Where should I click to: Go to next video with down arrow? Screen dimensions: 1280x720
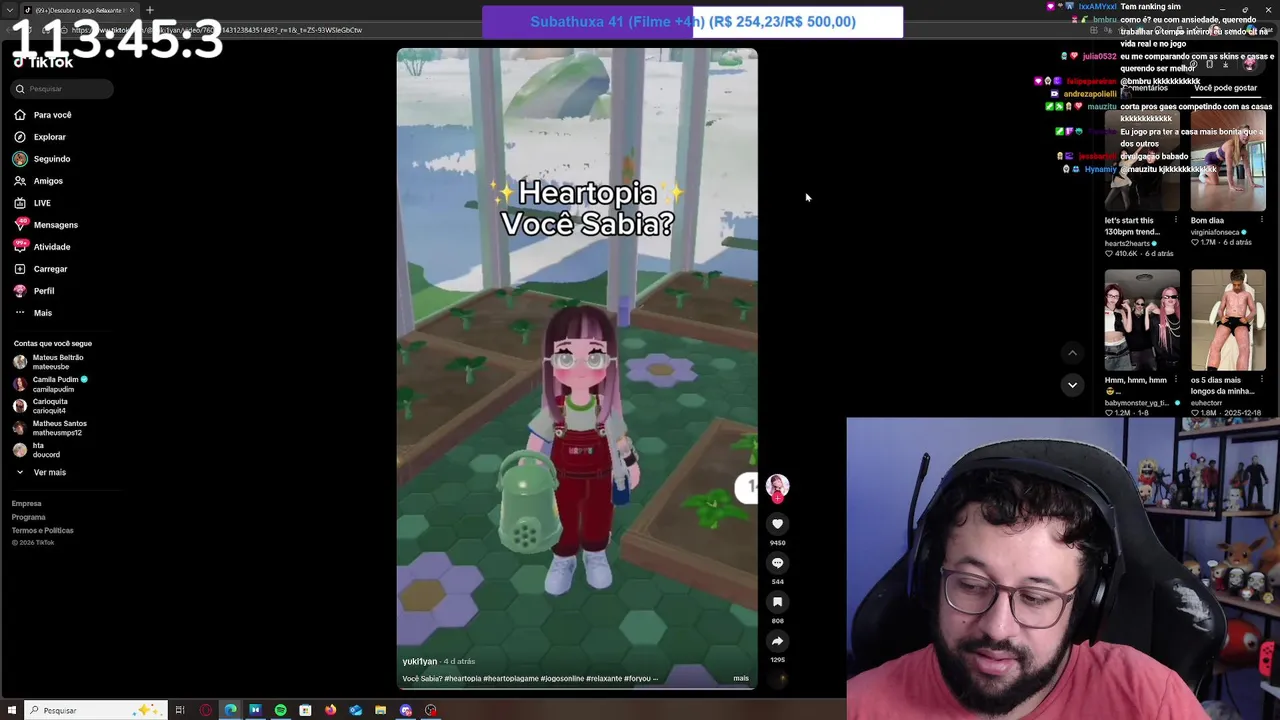[1072, 385]
